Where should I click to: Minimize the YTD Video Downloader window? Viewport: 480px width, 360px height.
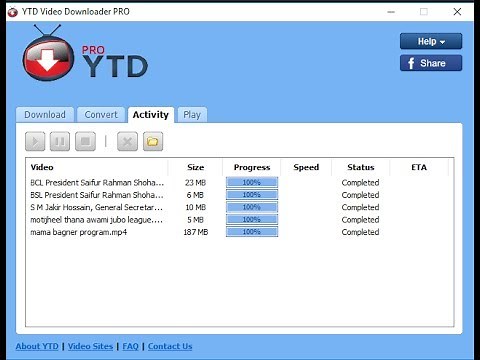[x=391, y=12]
